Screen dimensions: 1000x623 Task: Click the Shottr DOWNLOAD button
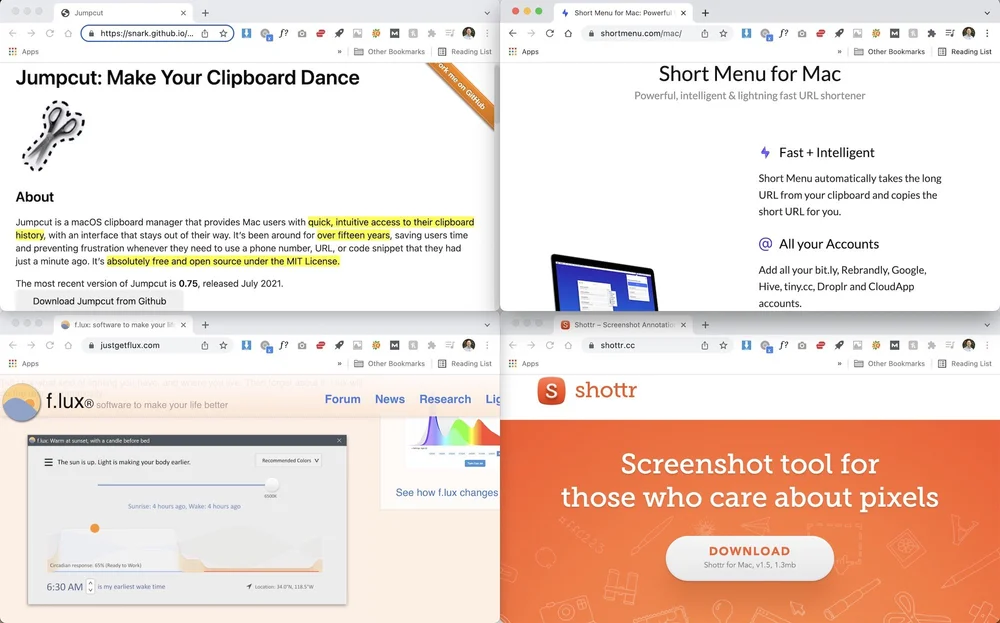tap(749, 558)
